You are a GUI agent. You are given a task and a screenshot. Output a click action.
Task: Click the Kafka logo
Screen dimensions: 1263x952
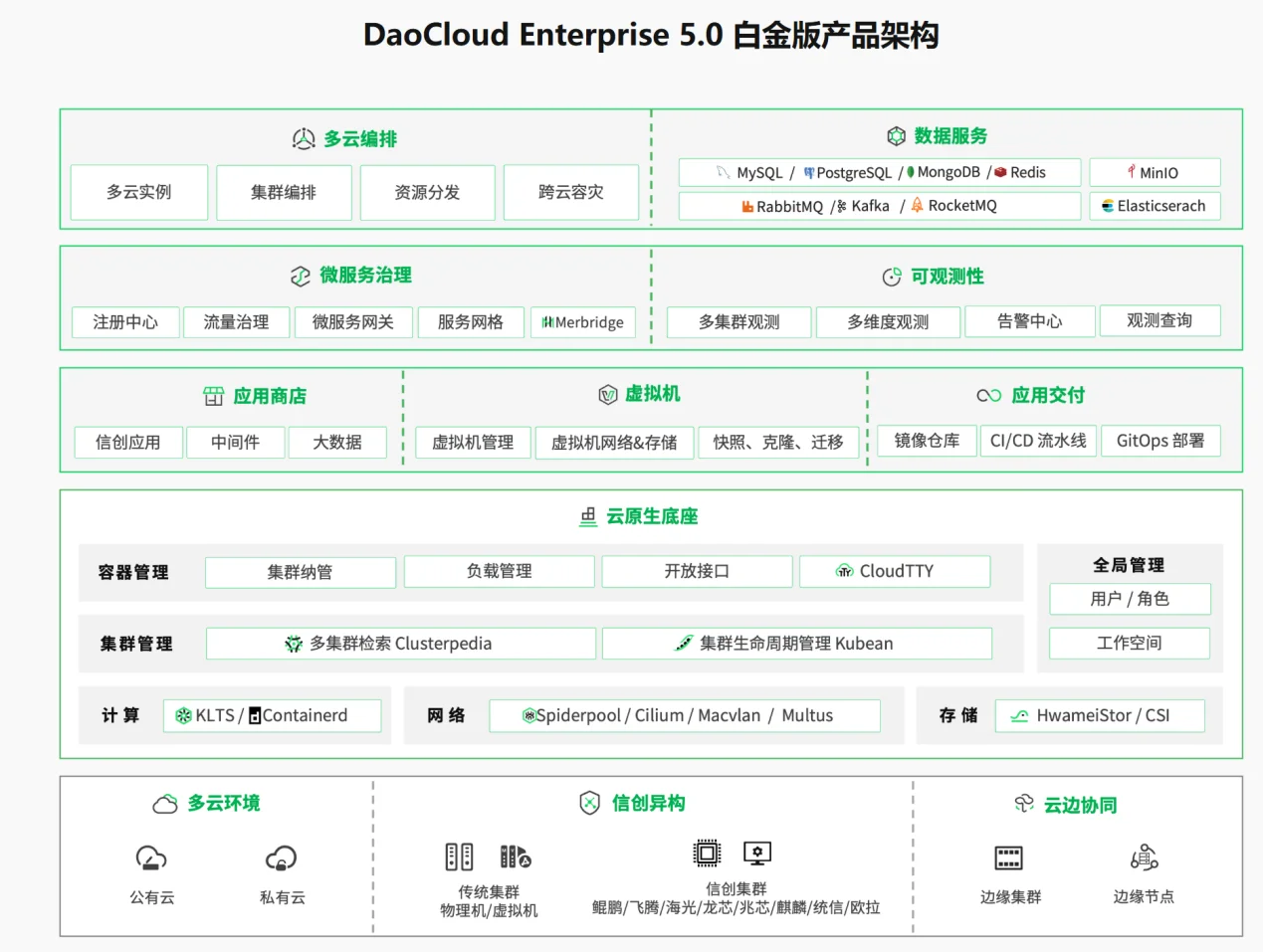842,206
